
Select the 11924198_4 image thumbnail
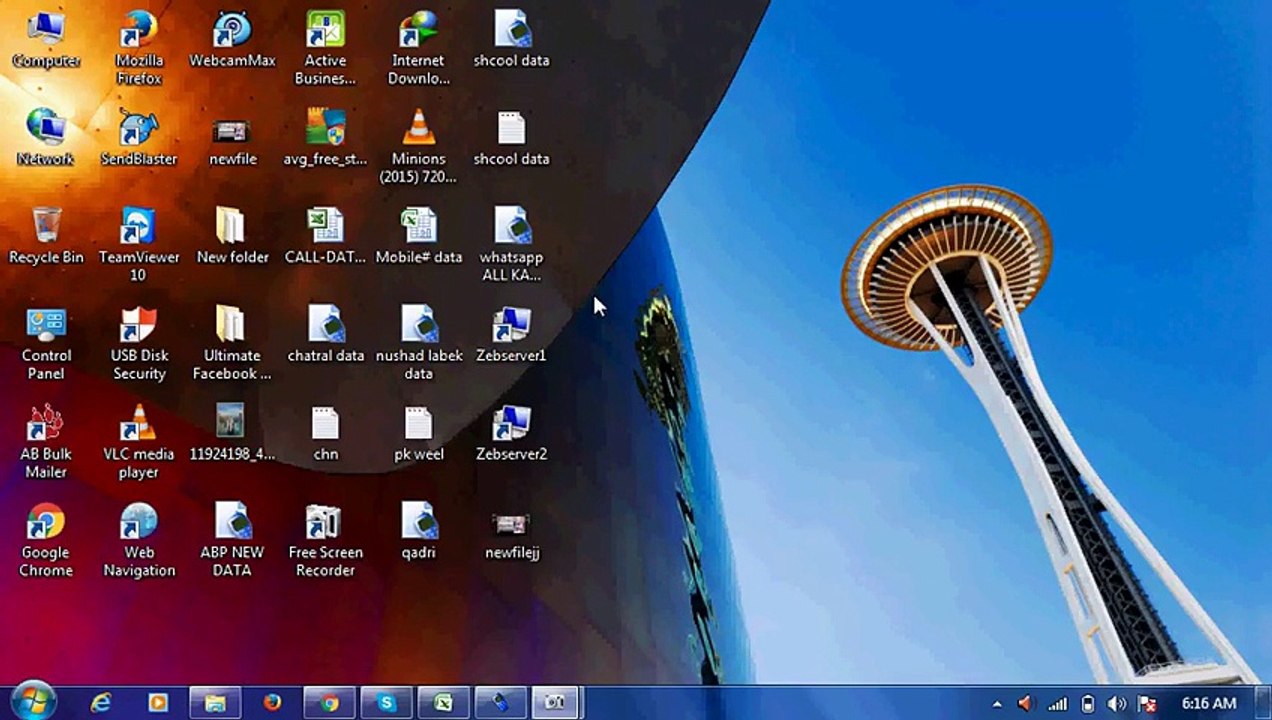(x=232, y=433)
